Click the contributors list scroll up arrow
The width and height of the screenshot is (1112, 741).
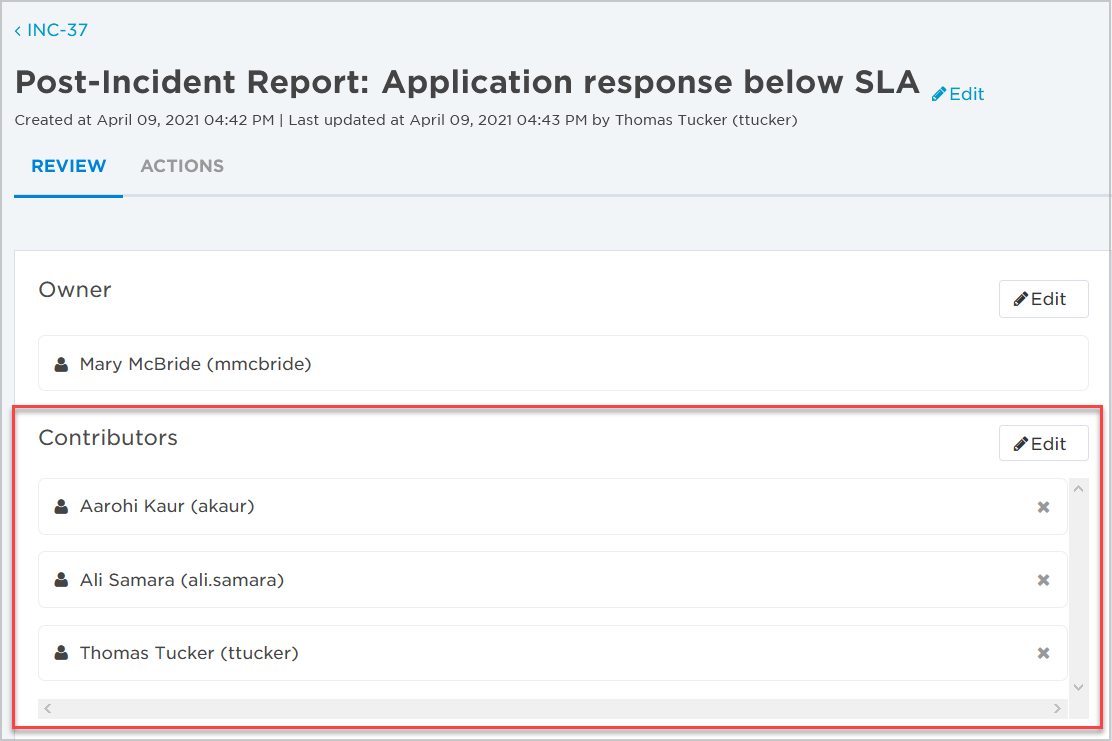coord(1079,489)
